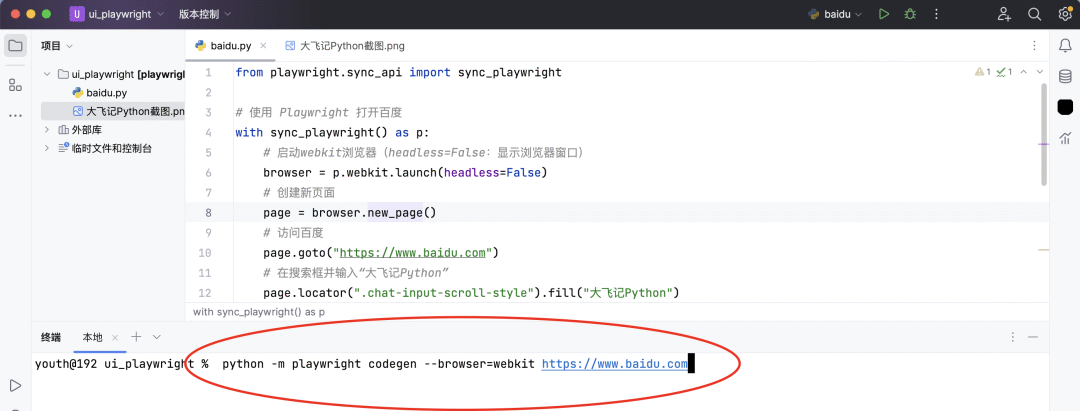This screenshot has width=1080, height=411.
Task: Go to next highlighted error arrow
Action: (1040, 72)
